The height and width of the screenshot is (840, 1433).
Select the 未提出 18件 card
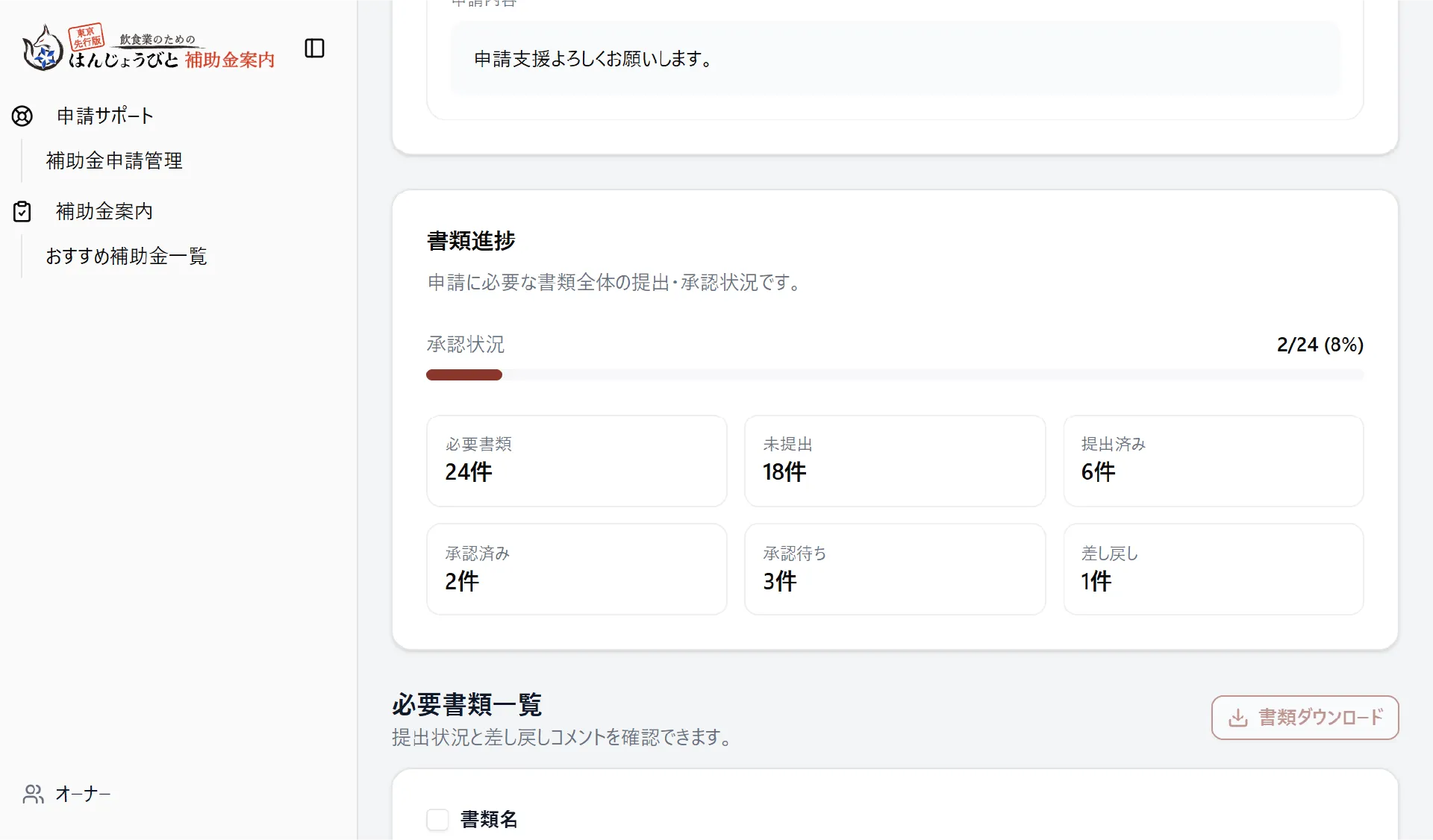pyautogui.click(x=894, y=461)
